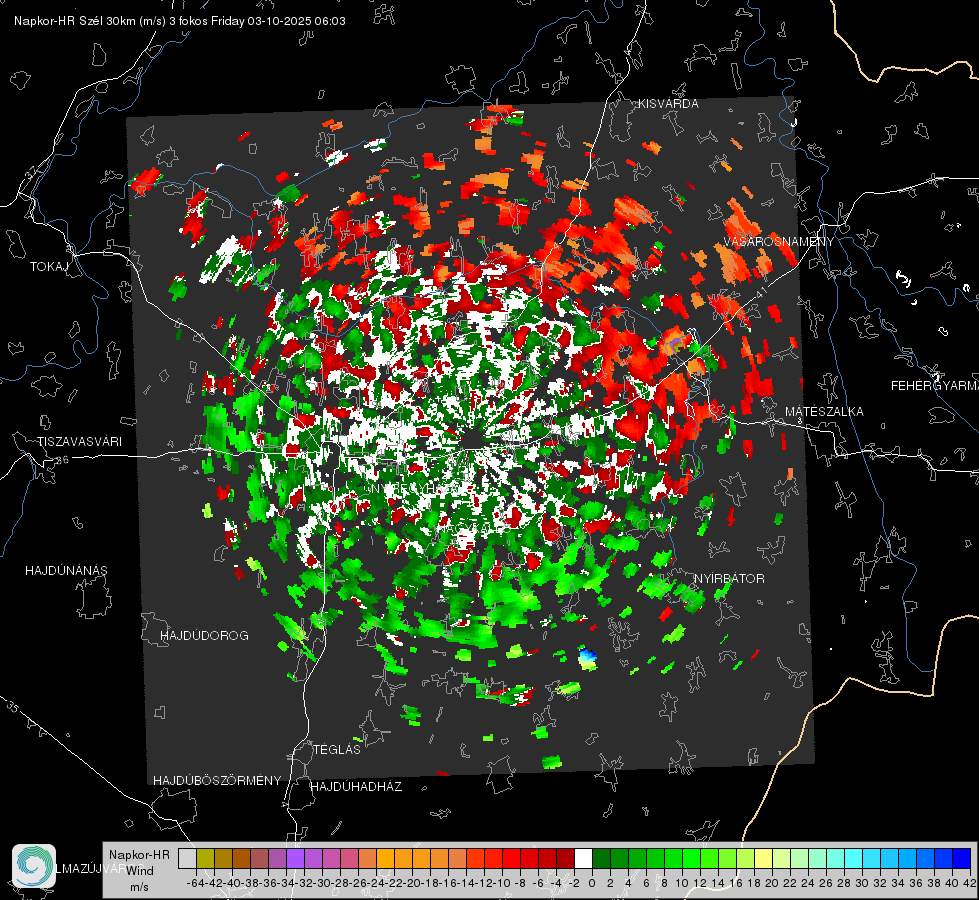Click road number 35 at lower left
Image resolution: width=979 pixels, height=900 pixels.
[13, 707]
